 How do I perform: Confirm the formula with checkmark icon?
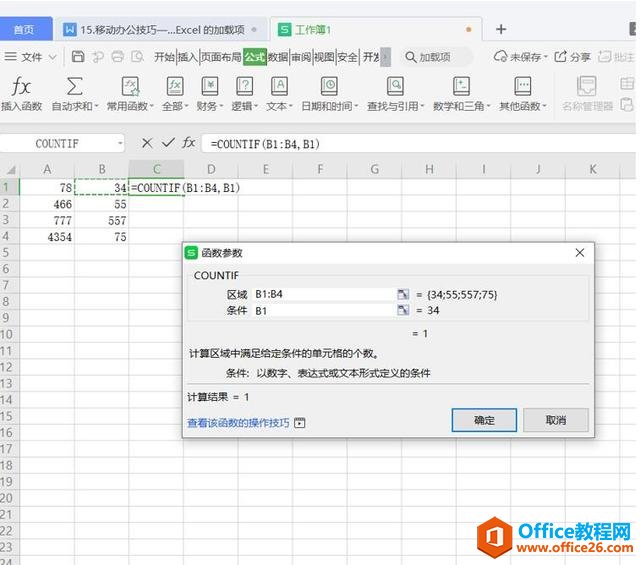click(168, 143)
